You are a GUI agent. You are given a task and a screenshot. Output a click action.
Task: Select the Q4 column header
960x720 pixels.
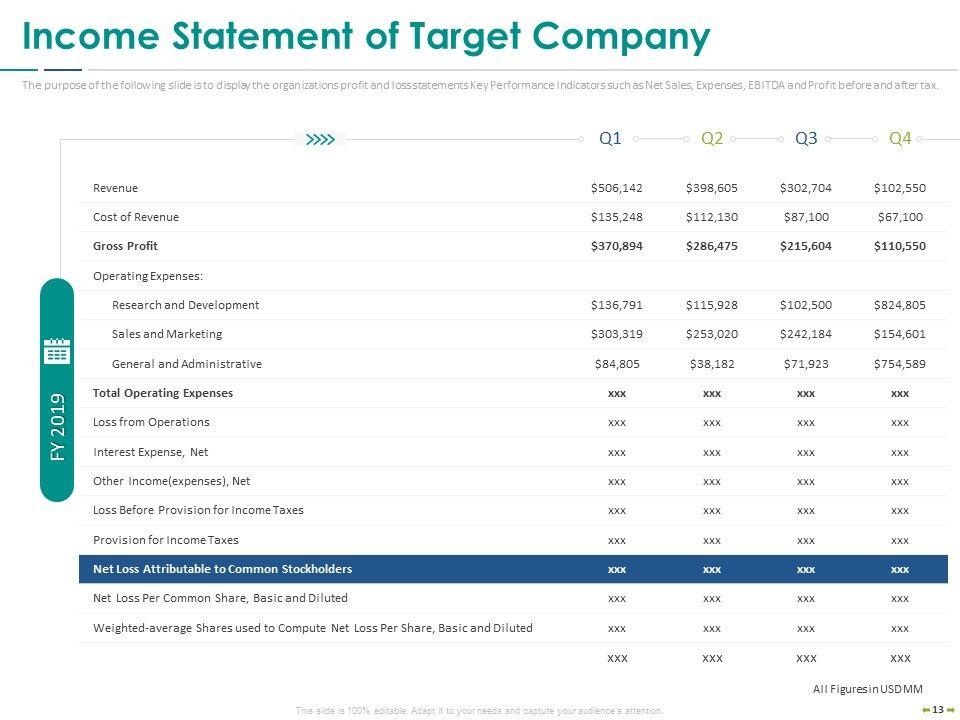(x=900, y=139)
